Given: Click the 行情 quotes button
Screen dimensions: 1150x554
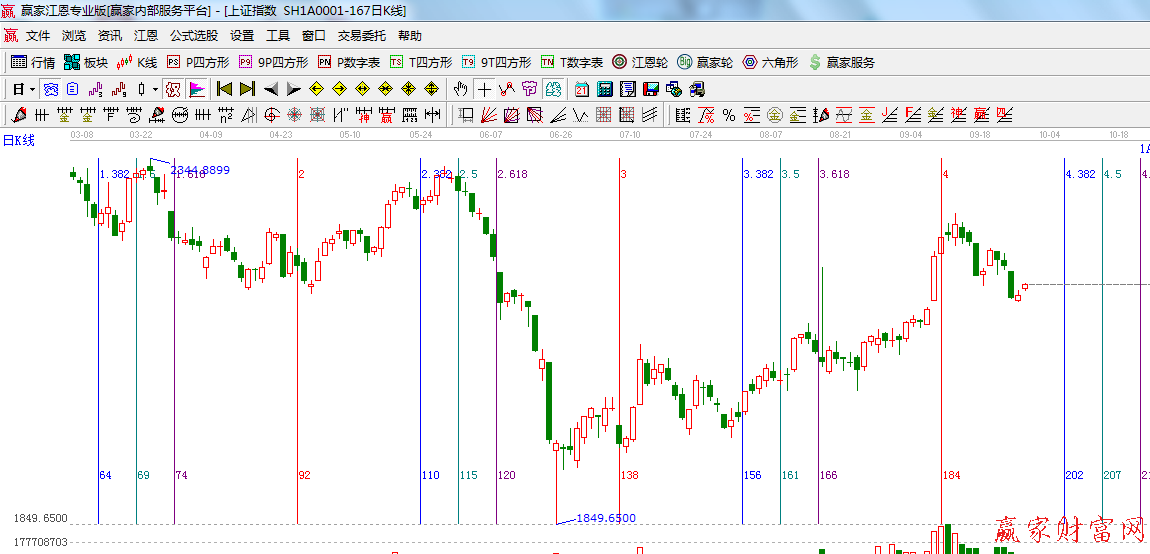Looking at the screenshot, I should coord(33,62).
